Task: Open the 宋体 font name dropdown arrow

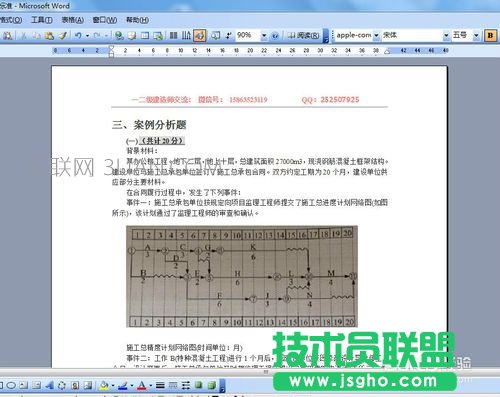Action: [x=446, y=35]
